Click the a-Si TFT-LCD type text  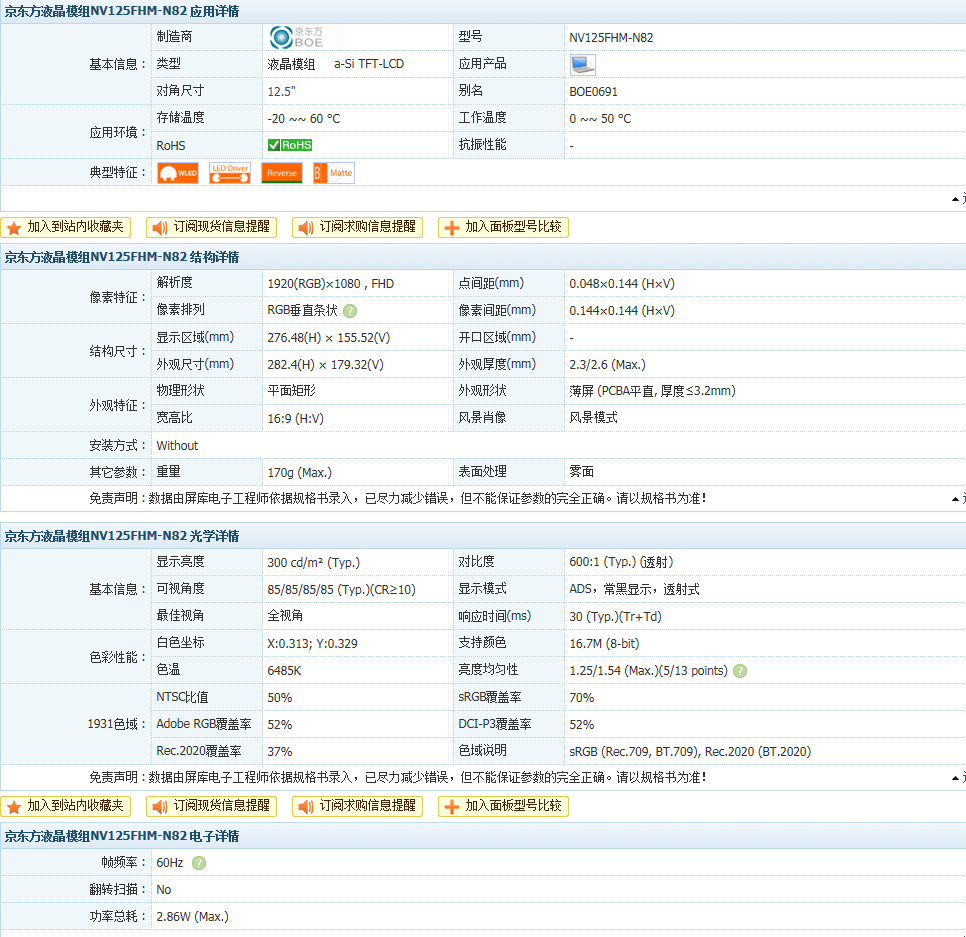pos(369,64)
